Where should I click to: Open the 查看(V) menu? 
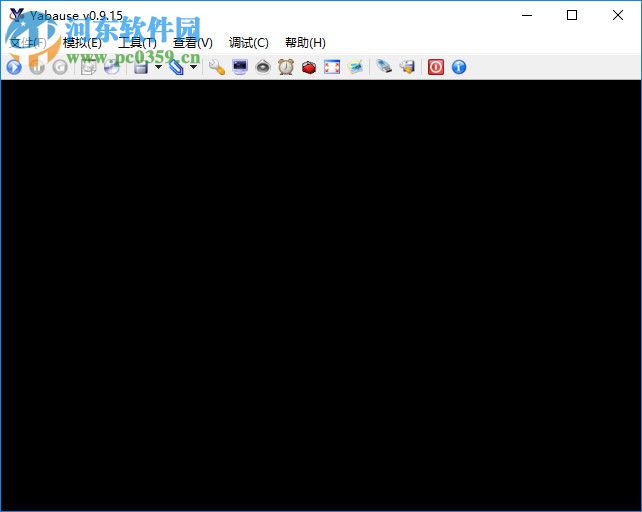(193, 43)
